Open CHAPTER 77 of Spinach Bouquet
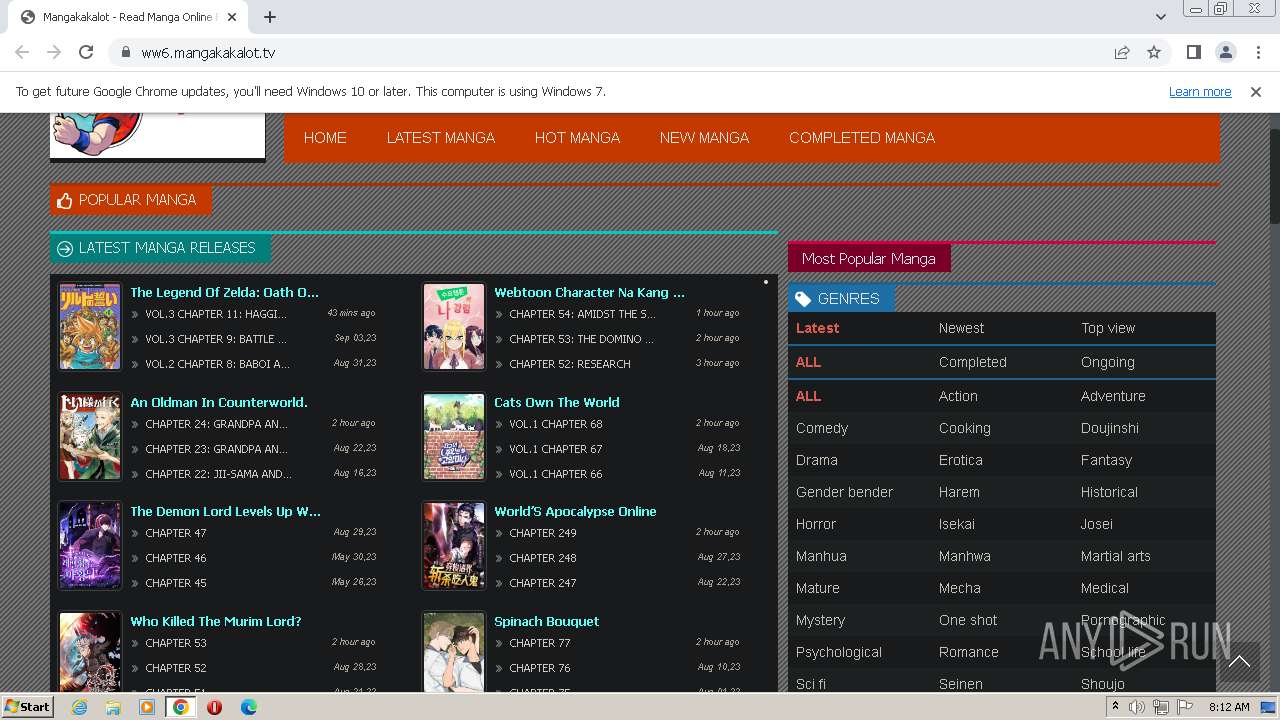The width and height of the screenshot is (1280, 720). coord(540,643)
